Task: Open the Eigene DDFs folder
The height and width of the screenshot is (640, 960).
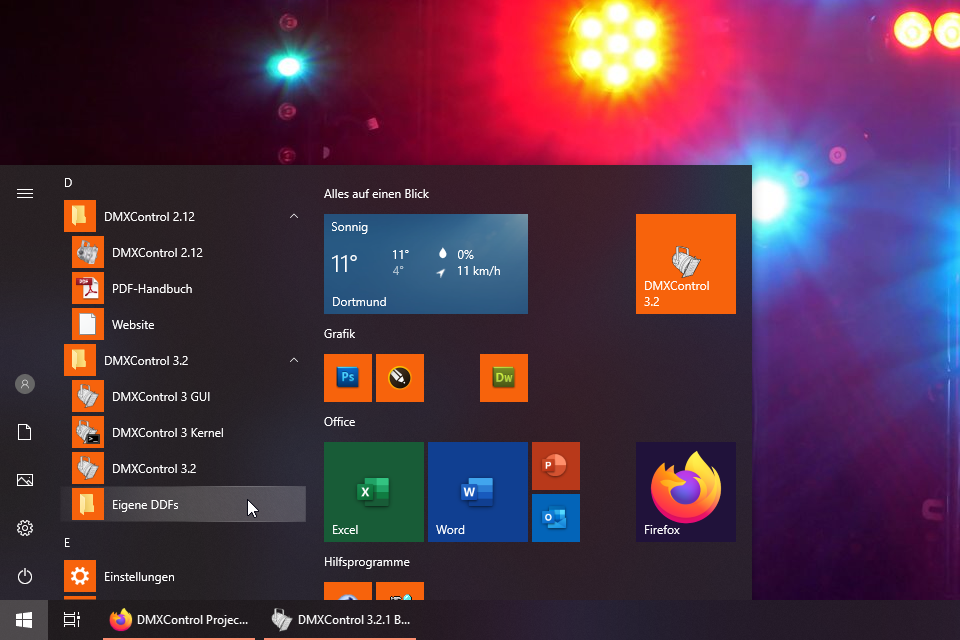Action: [x=145, y=505]
